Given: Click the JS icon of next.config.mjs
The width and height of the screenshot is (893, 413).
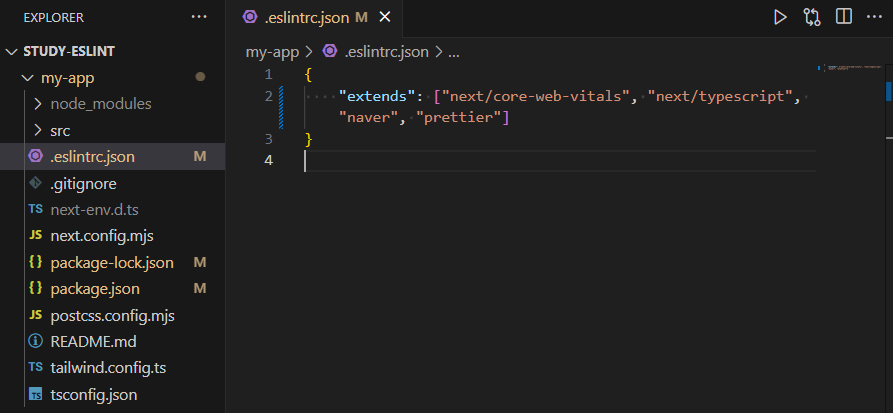Looking at the screenshot, I should [x=35, y=235].
